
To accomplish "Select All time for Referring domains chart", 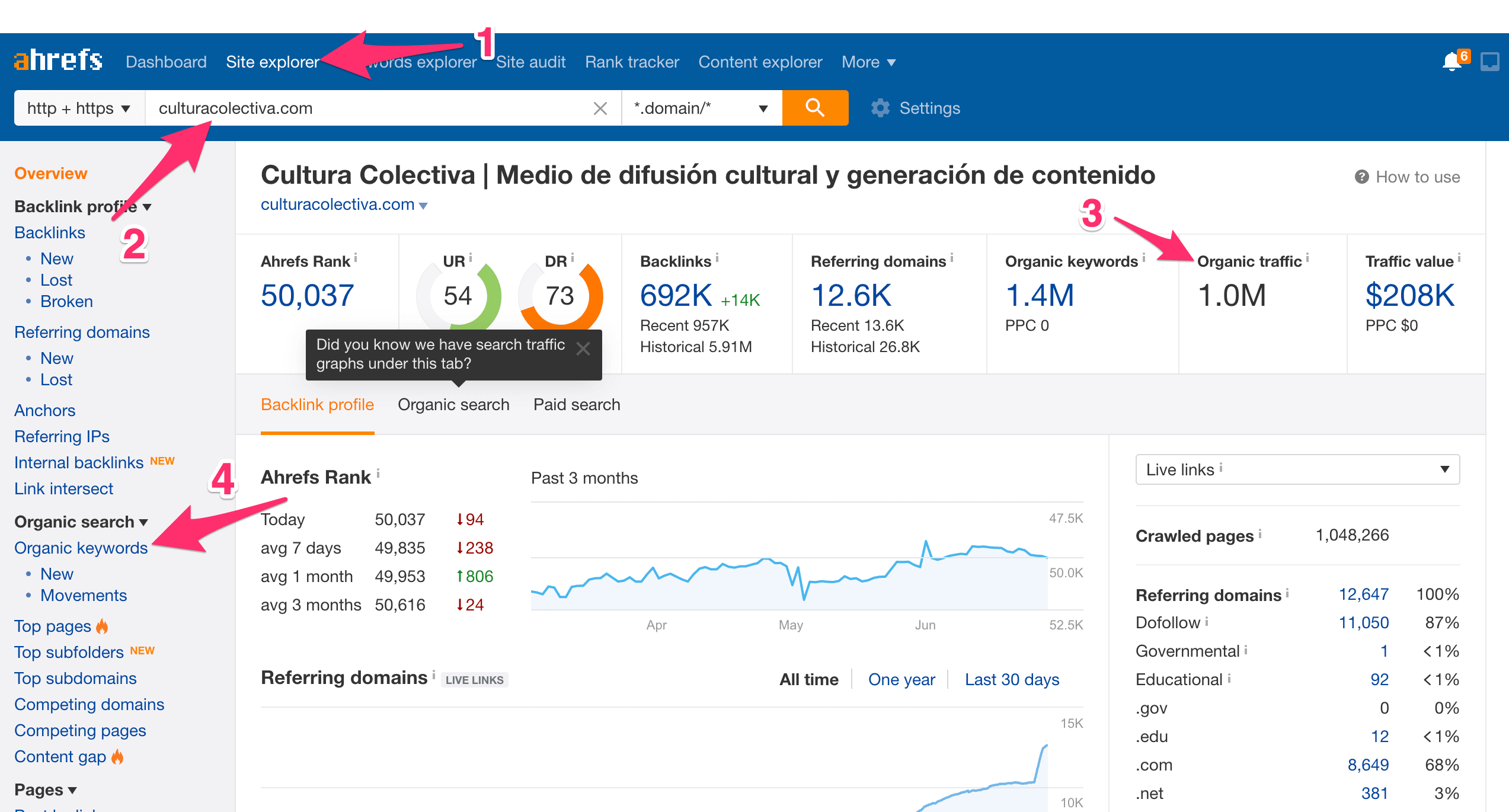I will tap(809, 679).
